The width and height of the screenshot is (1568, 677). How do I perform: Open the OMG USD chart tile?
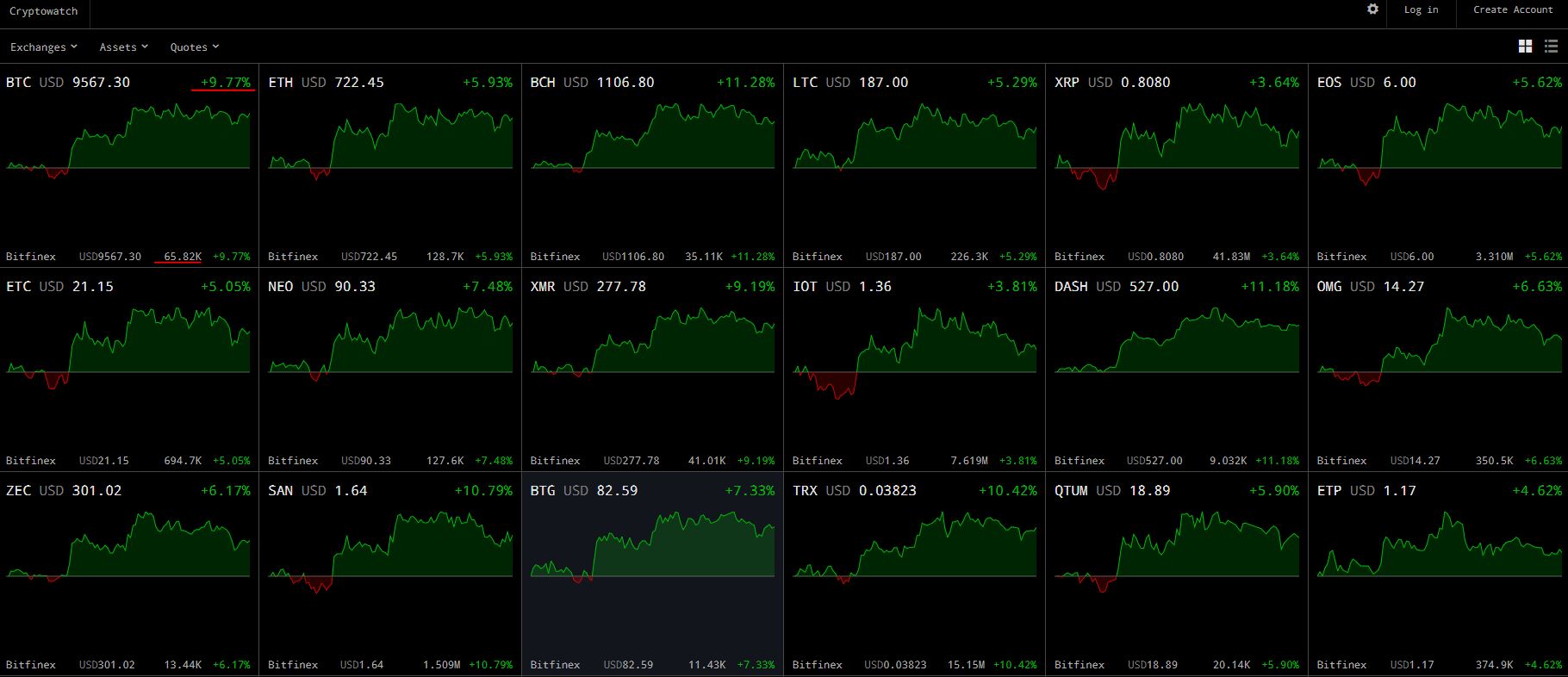click(x=1439, y=370)
